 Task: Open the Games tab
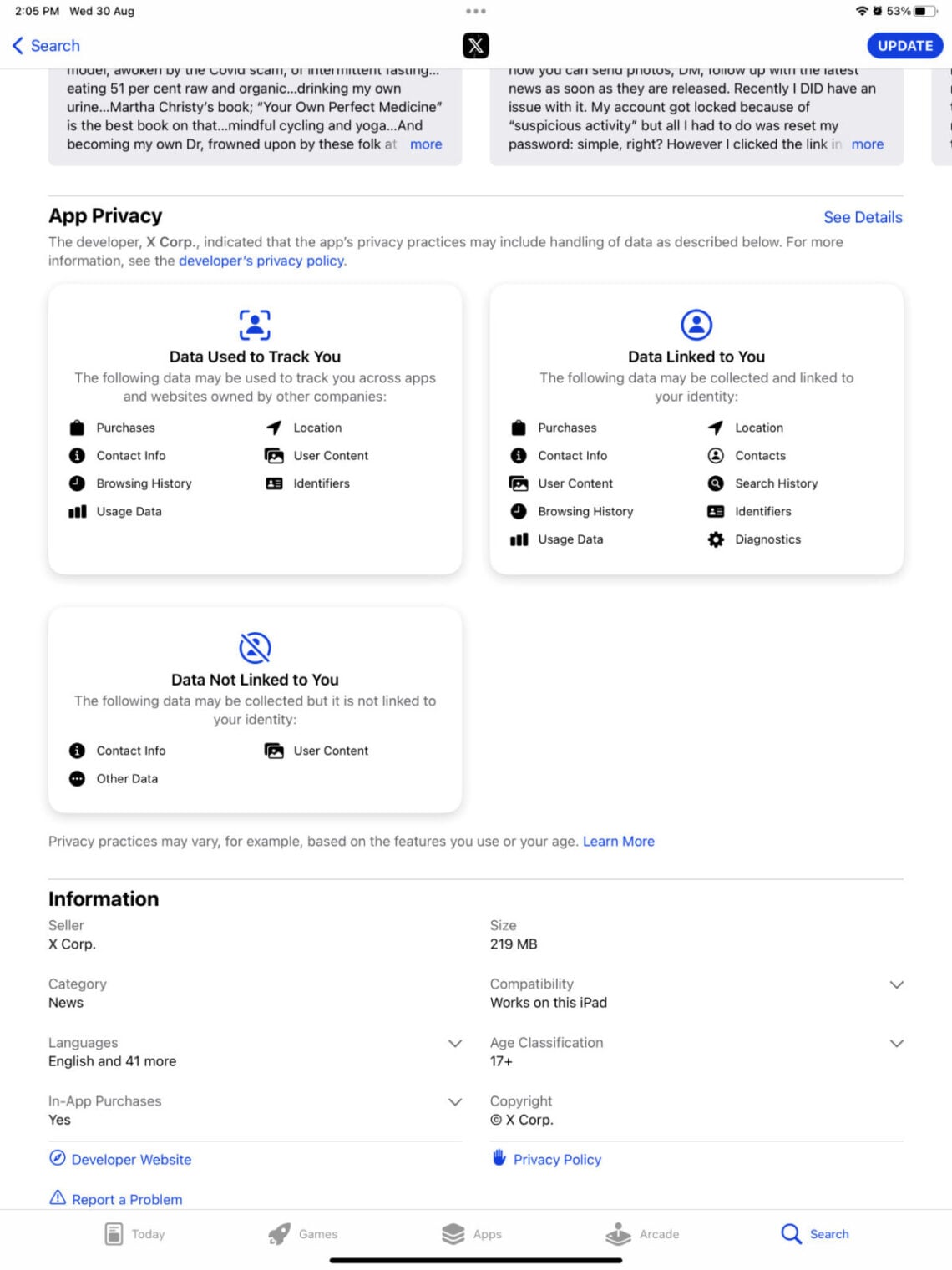click(x=302, y=1234)
